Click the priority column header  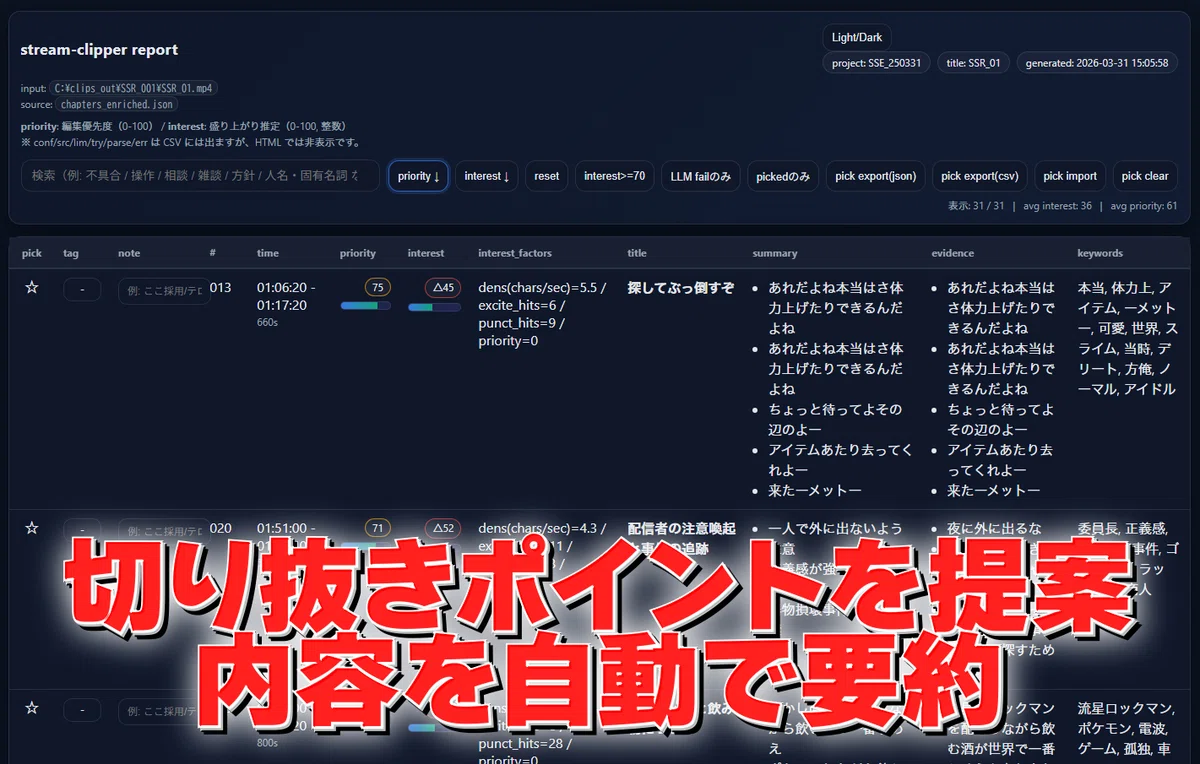(358, 253)
